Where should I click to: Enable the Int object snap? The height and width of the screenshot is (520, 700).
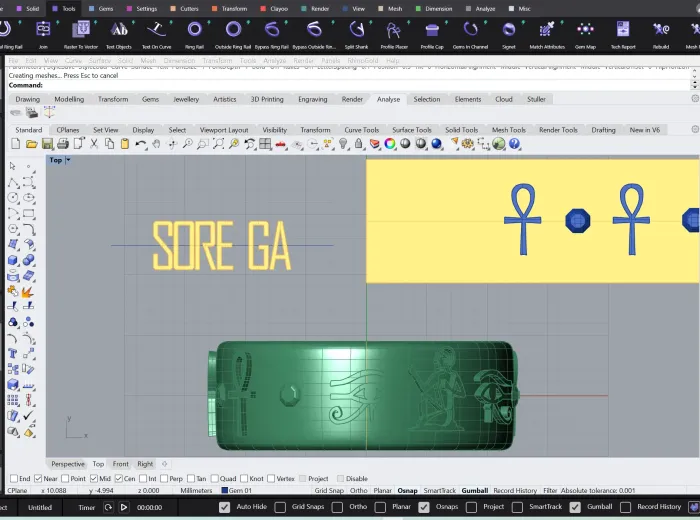143,478
